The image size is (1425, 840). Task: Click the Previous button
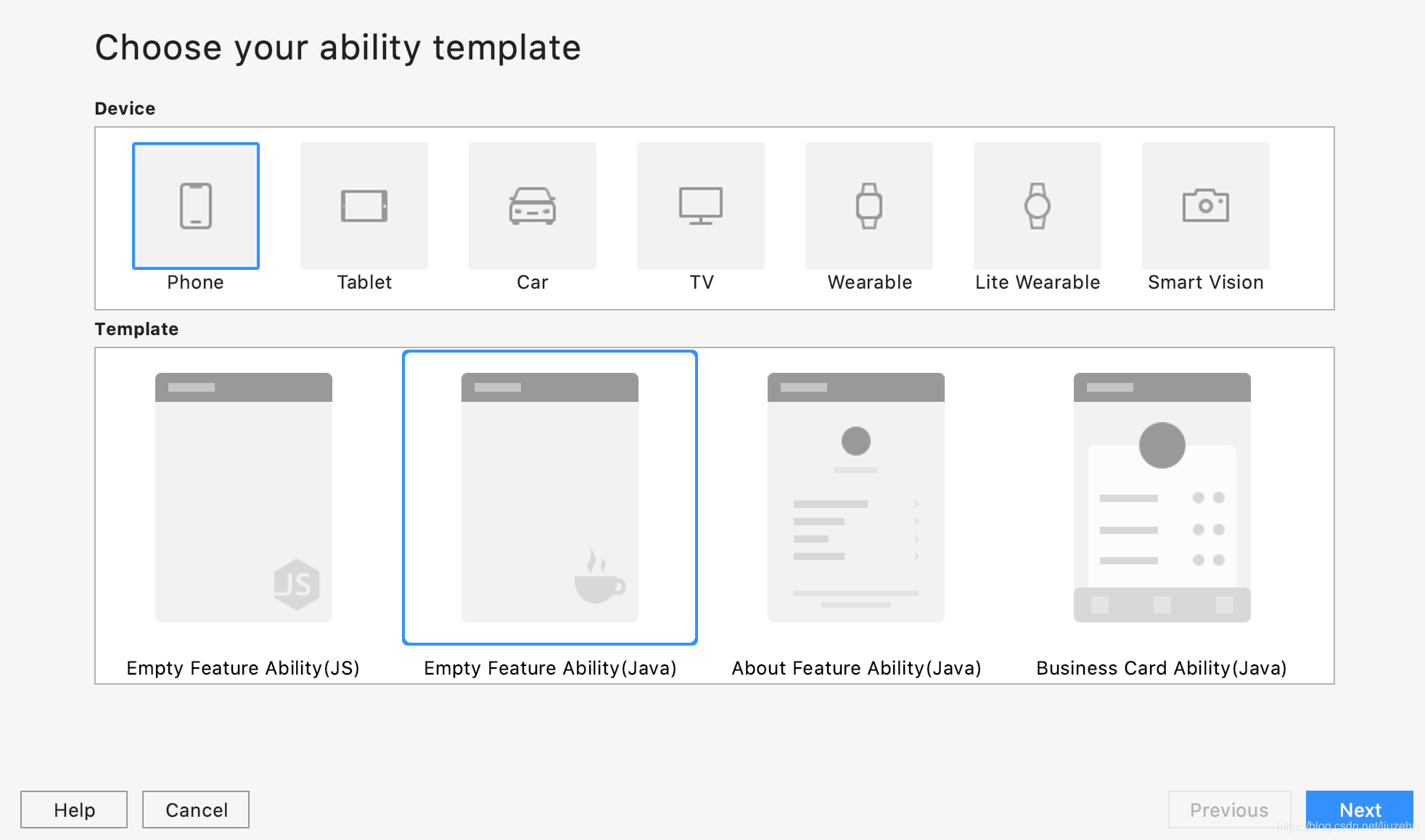coord(1229,810)
